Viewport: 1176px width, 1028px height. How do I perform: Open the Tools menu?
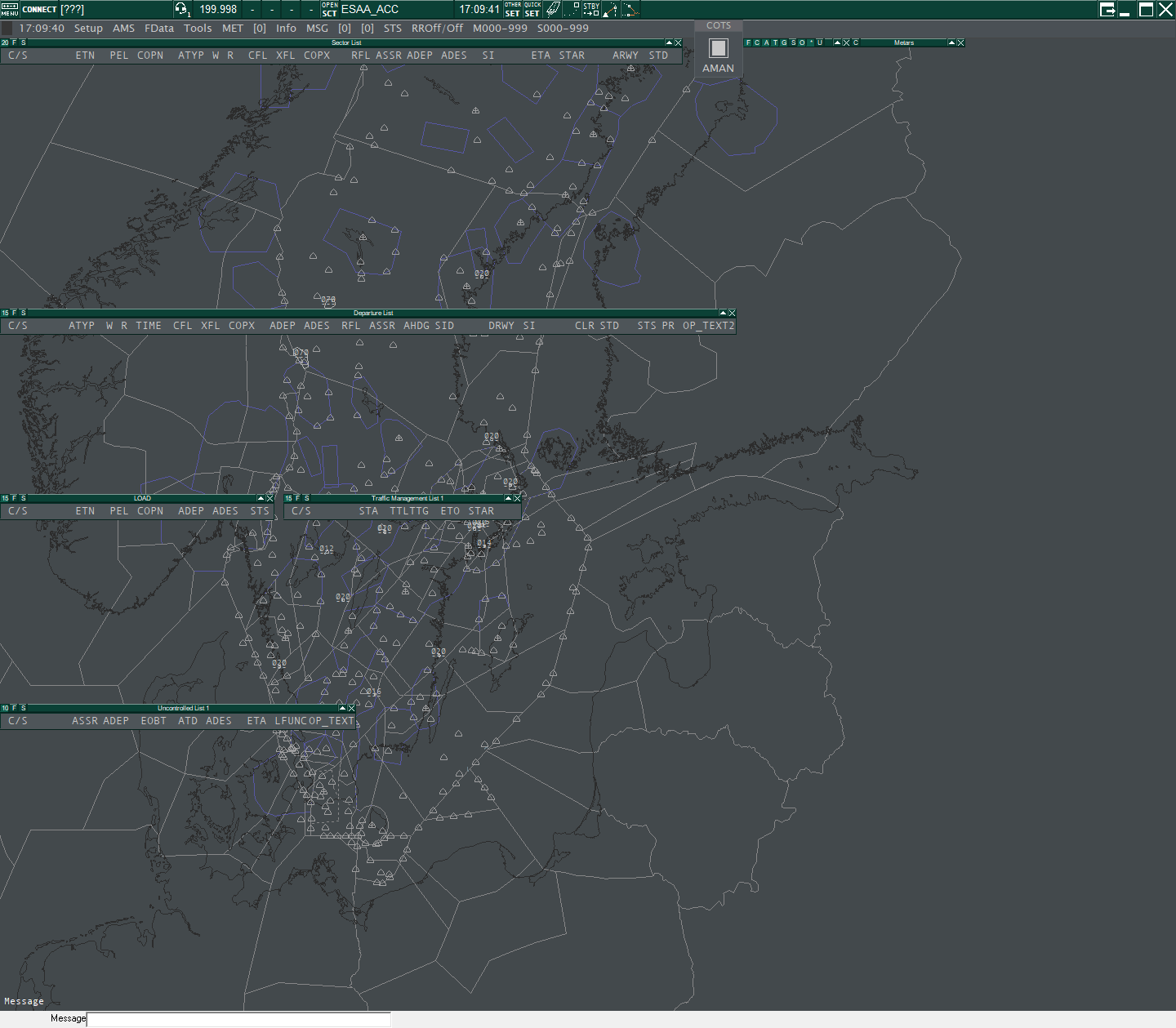198,28
